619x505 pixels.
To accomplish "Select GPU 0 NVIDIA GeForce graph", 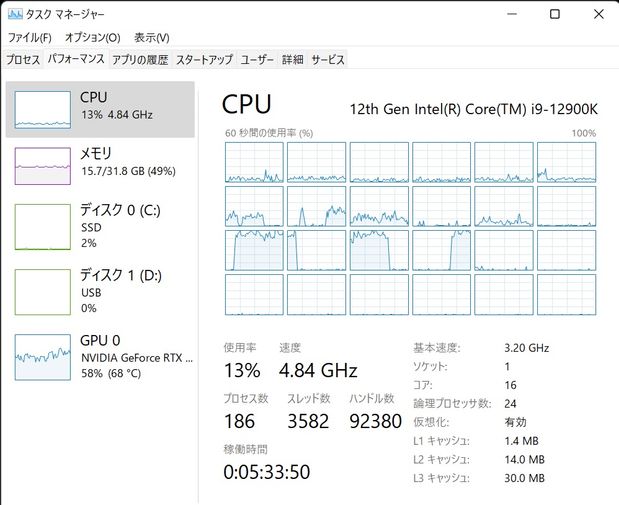I will pyautogui.click(x=100, y=357).
